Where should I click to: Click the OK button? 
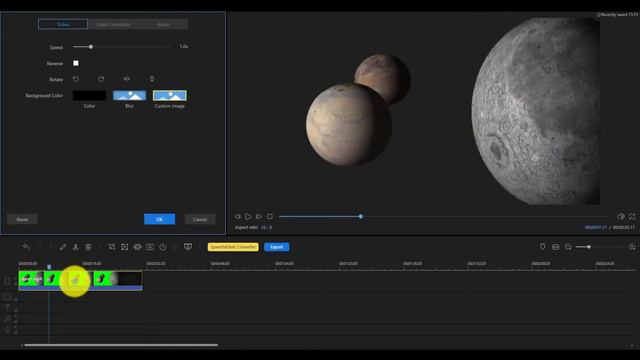(x=160, y=219)
